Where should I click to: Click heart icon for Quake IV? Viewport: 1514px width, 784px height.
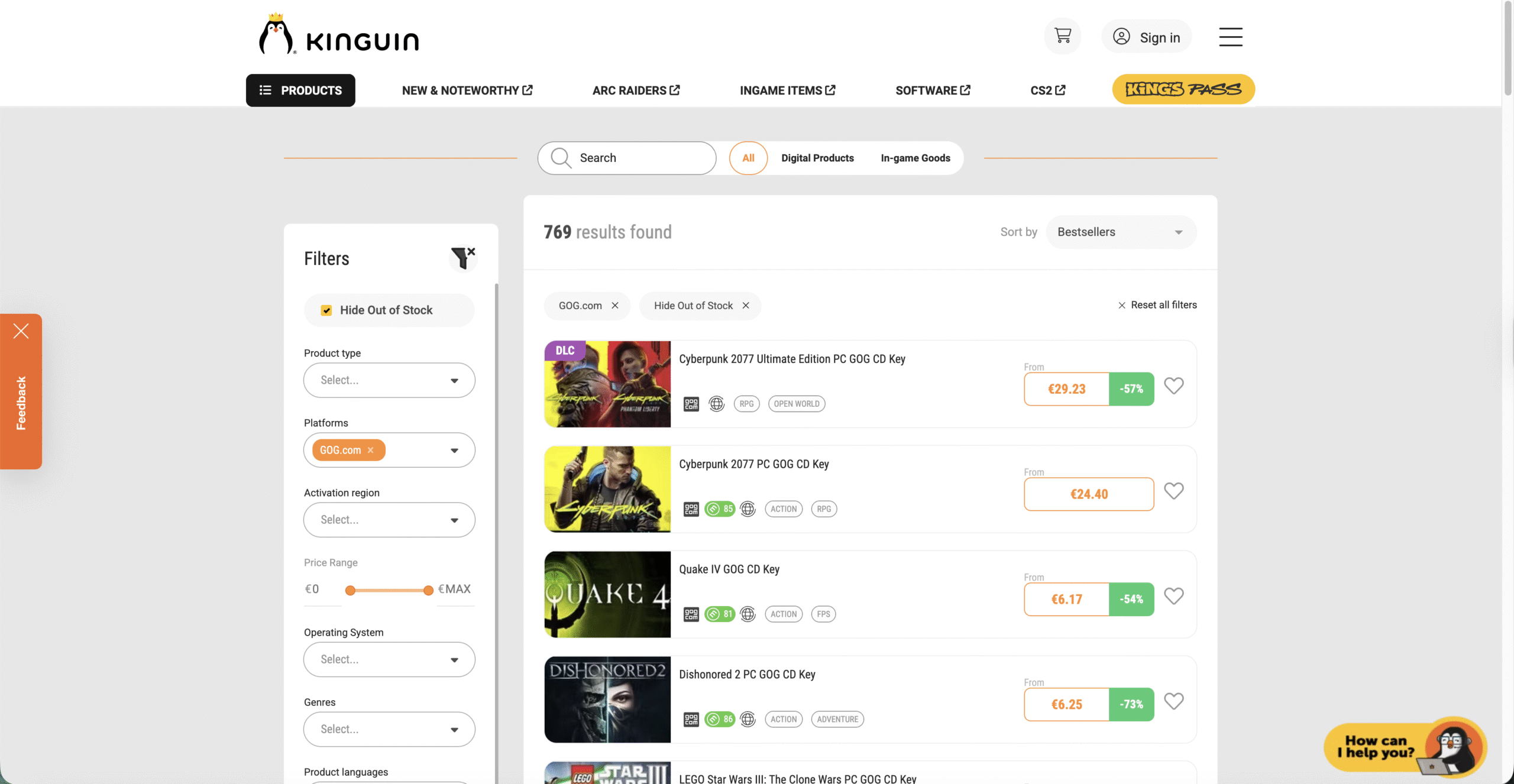pyautogui.click(x=1173, y=596)
